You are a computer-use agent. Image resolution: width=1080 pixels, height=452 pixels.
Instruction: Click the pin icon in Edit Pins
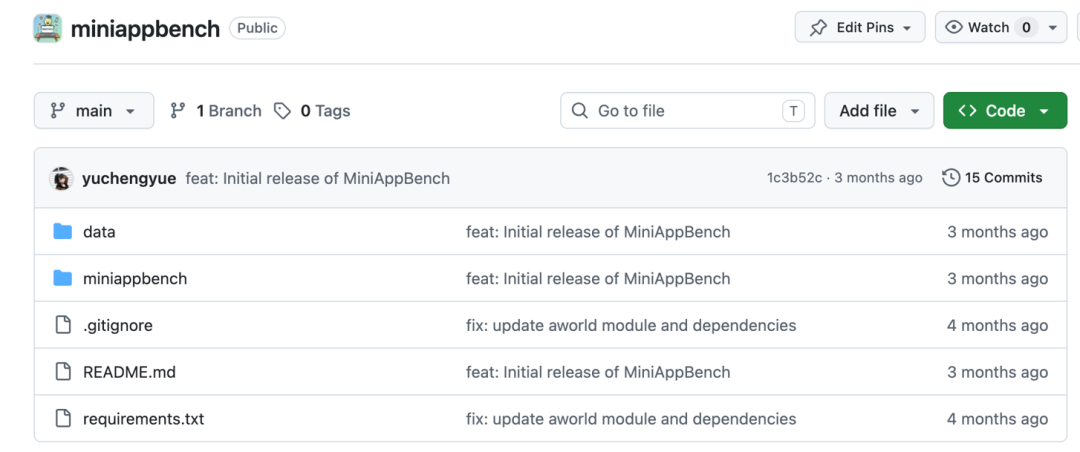pyautogui.click(x=818, y=28)
